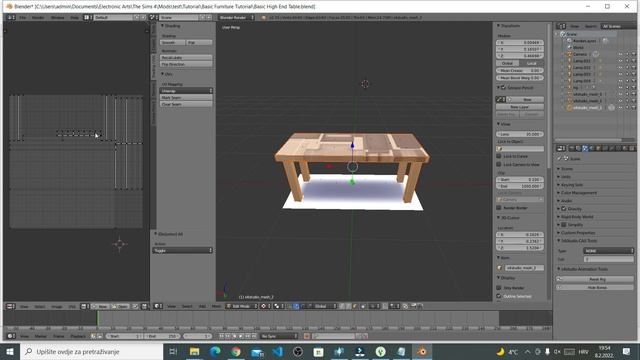Click Mark Seam button
Image resolution: width=640 pixels, height=360 pixels.
[186, 98]
